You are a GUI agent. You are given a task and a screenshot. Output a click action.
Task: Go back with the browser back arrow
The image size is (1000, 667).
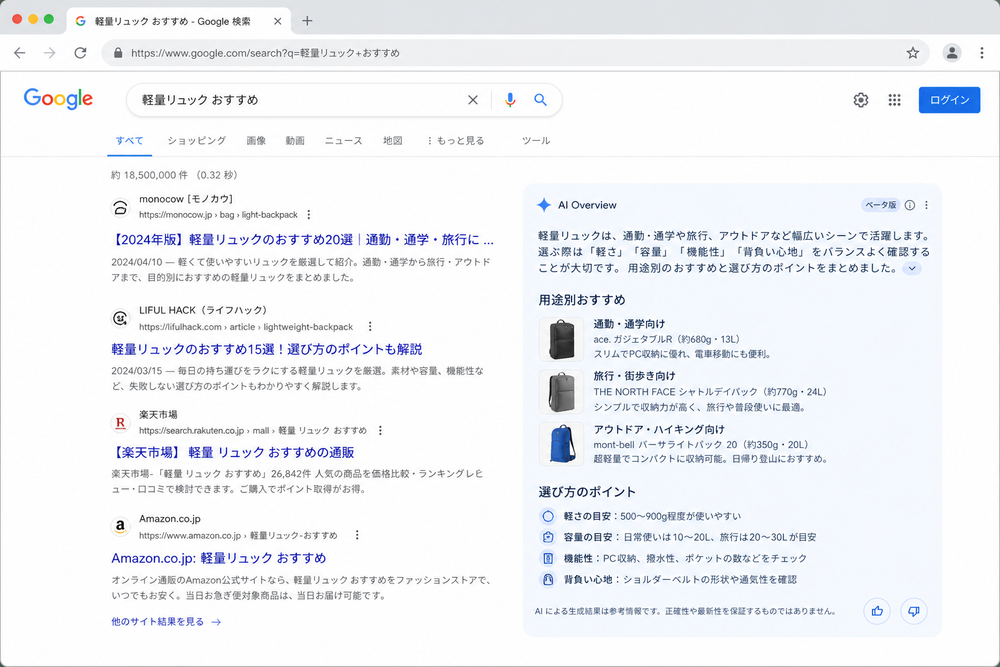coord(20,53)
